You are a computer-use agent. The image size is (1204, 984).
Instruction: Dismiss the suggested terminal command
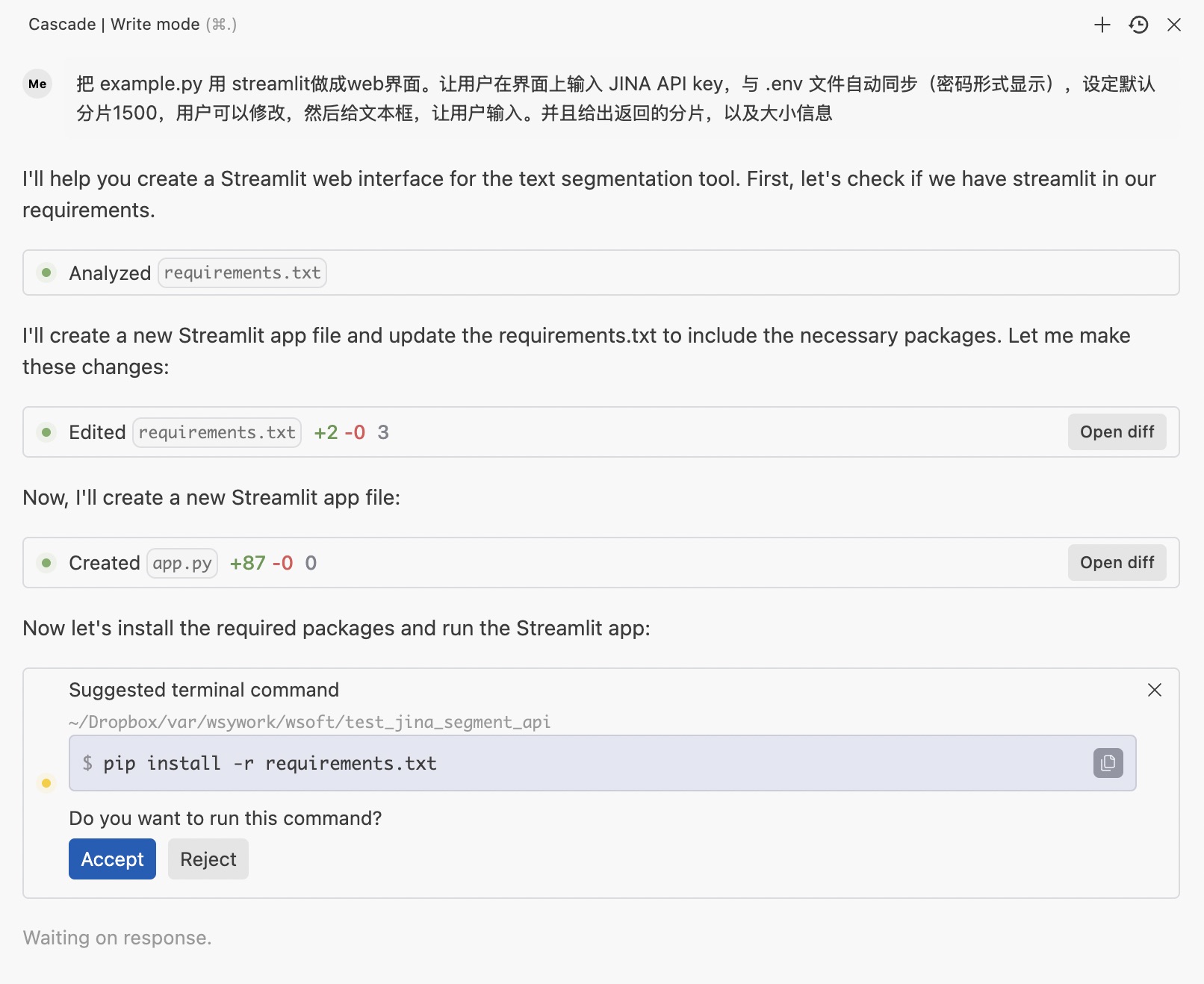[x=1155, y=691]
